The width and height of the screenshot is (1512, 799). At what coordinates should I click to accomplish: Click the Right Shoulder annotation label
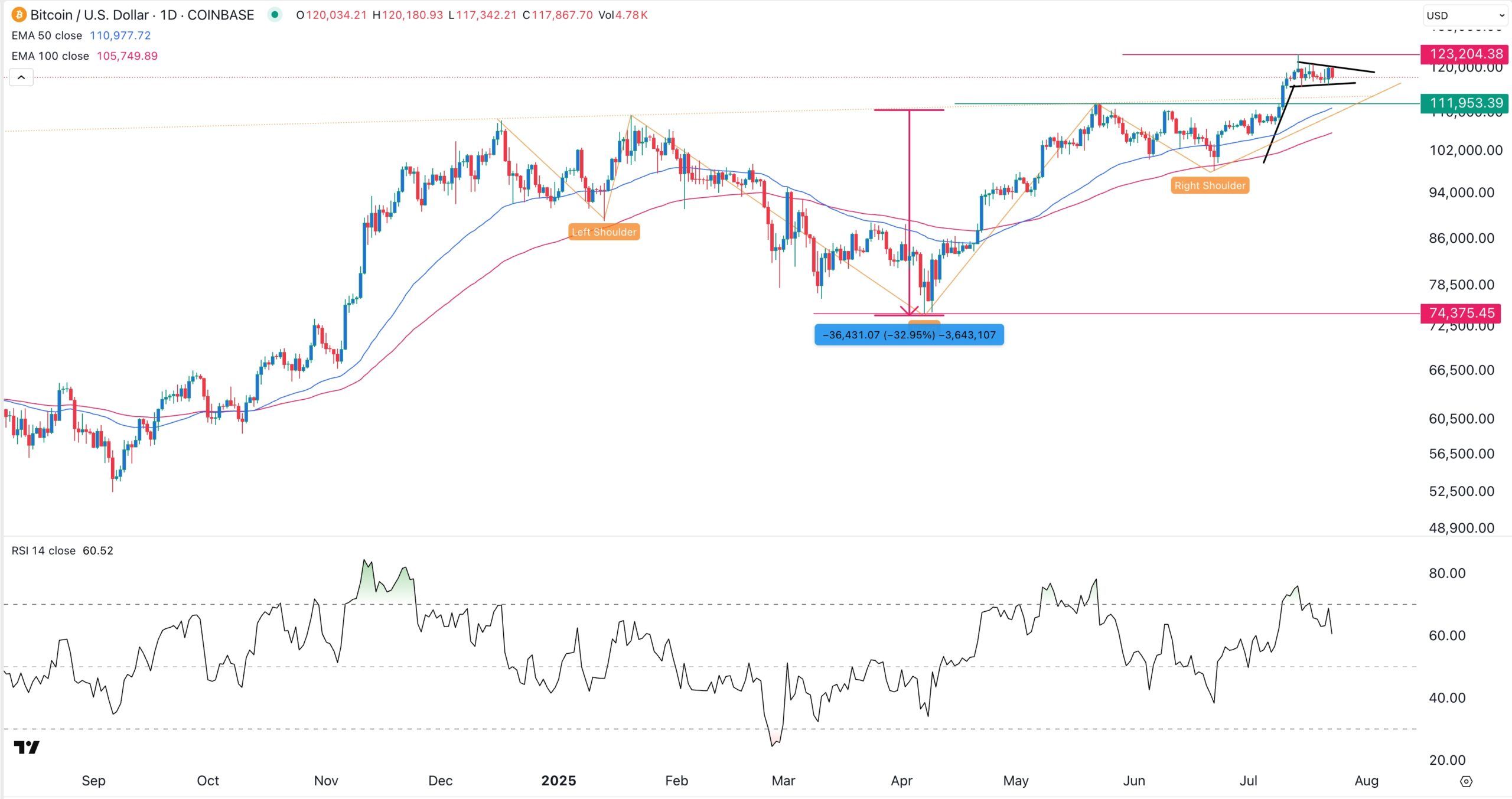(x=1210, y=185)
